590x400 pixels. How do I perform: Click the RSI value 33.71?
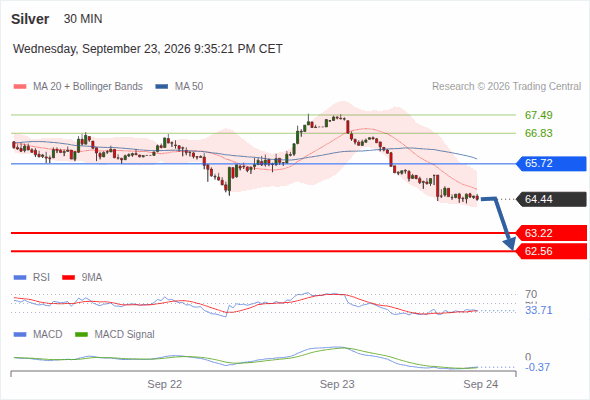pyautogui.click(x=538, y=310)
